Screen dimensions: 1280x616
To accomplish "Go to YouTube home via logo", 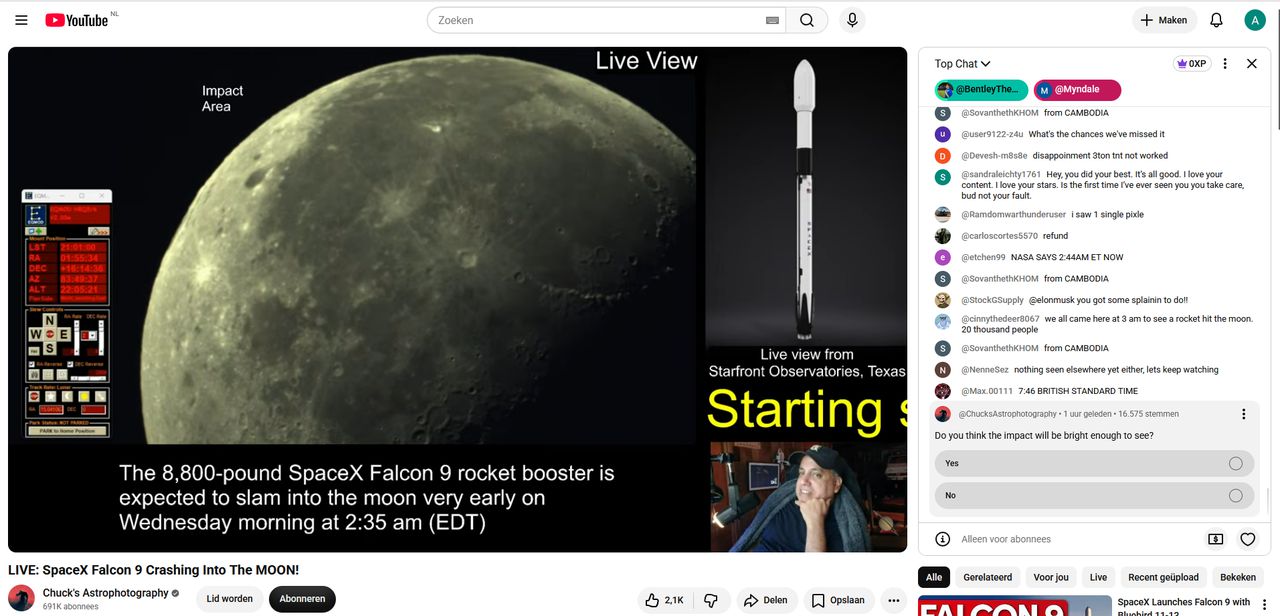I will pos(76,20).
